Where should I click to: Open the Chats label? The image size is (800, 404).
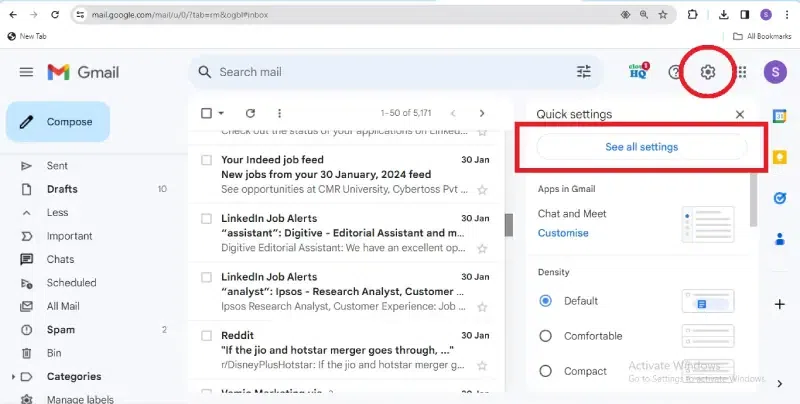(x=60, y=260)
